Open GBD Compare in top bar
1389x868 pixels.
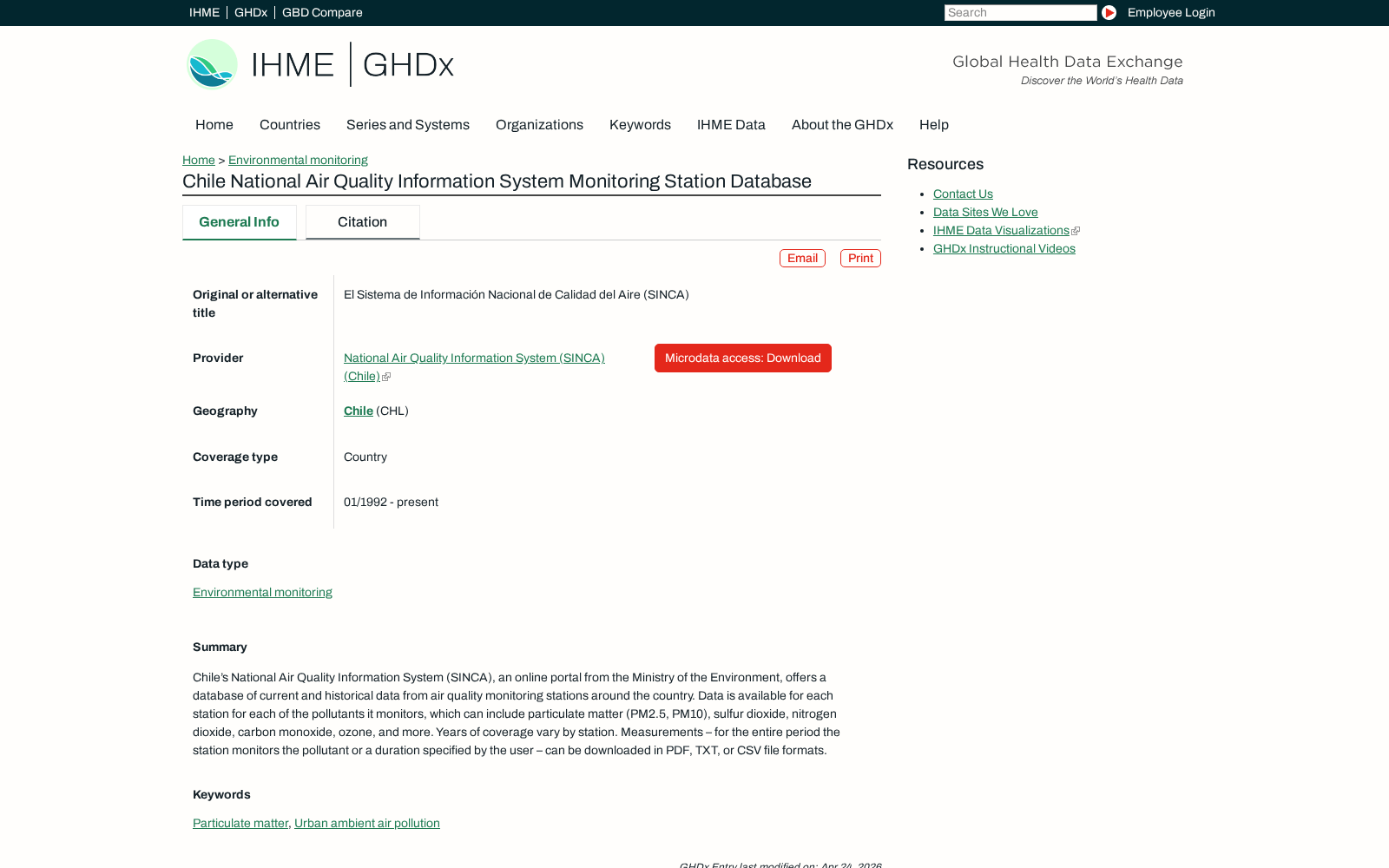point(322,12)
